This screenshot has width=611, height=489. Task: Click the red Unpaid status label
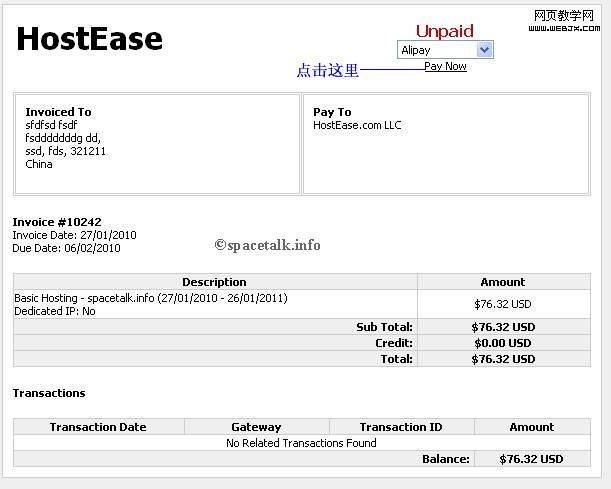(444, 31)
